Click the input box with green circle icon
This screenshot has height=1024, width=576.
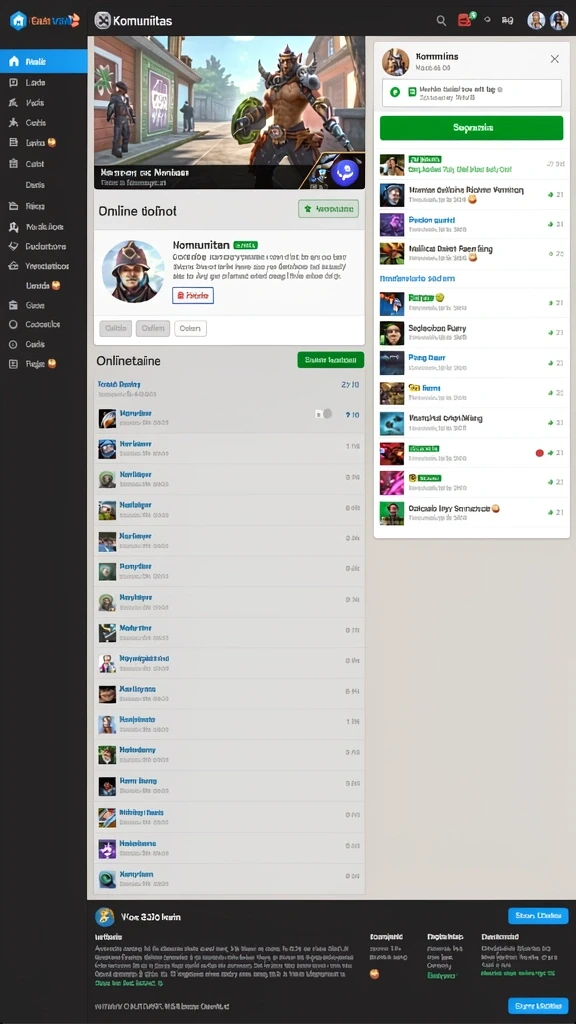click(471, 93)
